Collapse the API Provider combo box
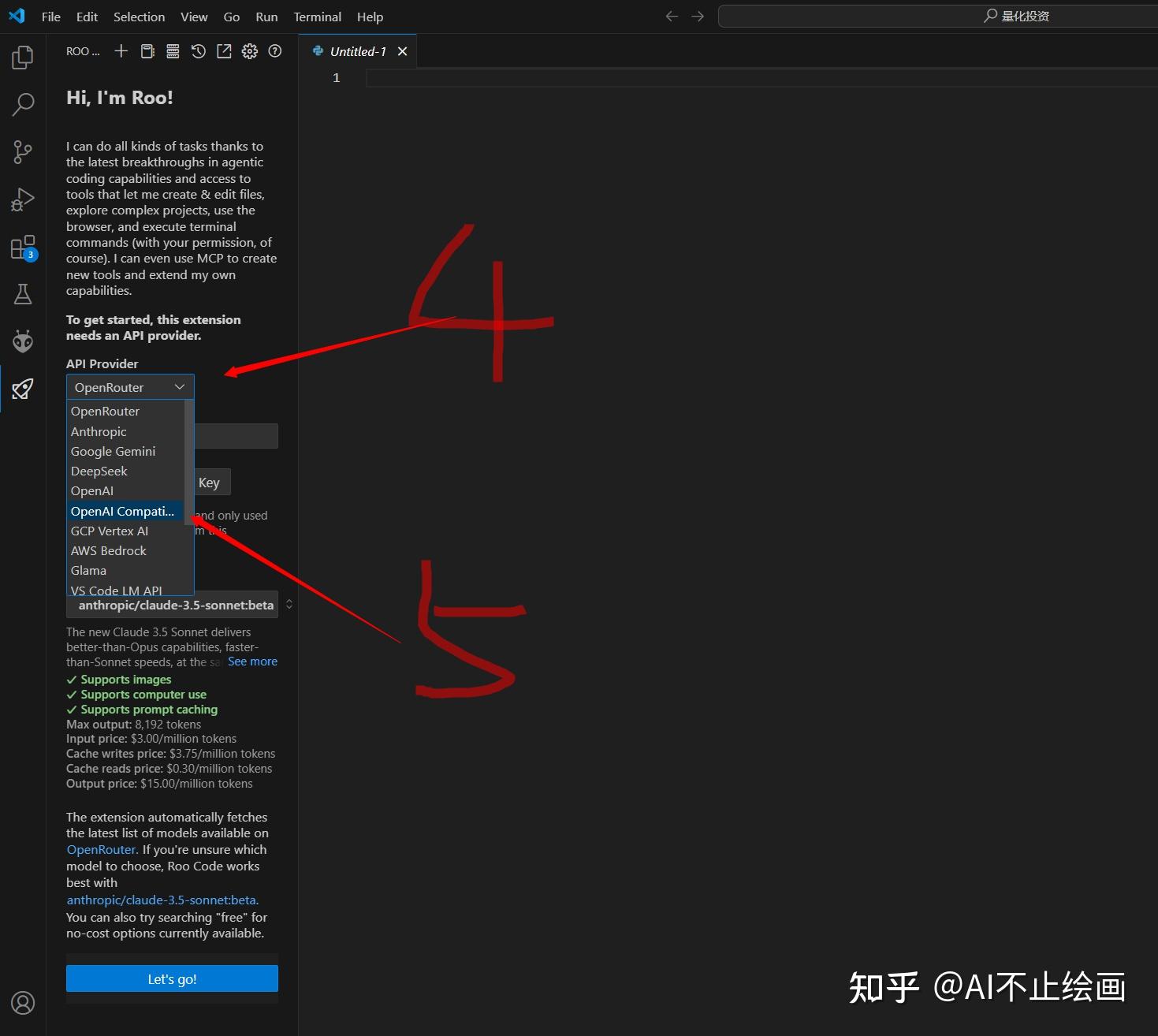The width and height of the screenshot is (1158, 1036). coord(130,387)
